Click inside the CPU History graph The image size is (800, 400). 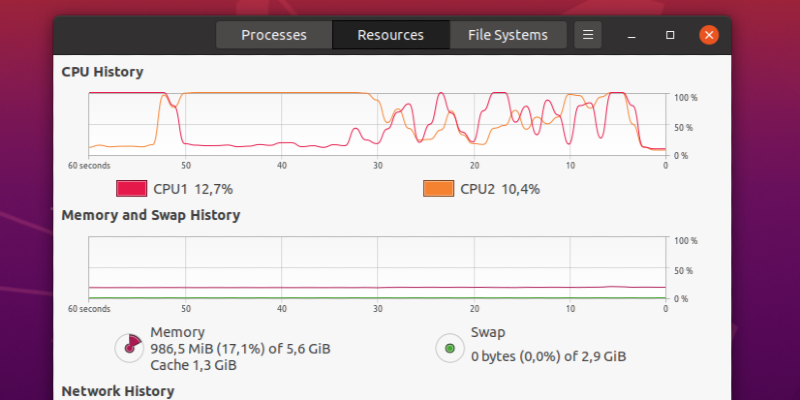(377, 124)
